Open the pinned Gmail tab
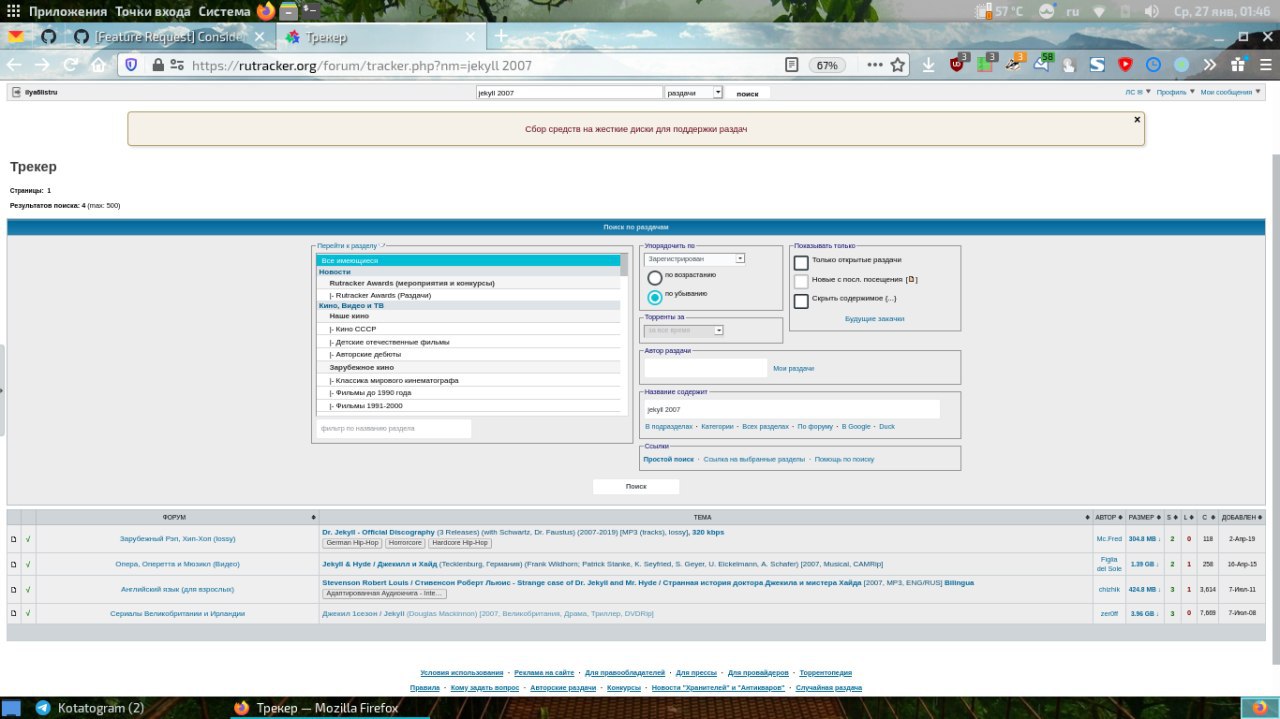 click(16, 37)
